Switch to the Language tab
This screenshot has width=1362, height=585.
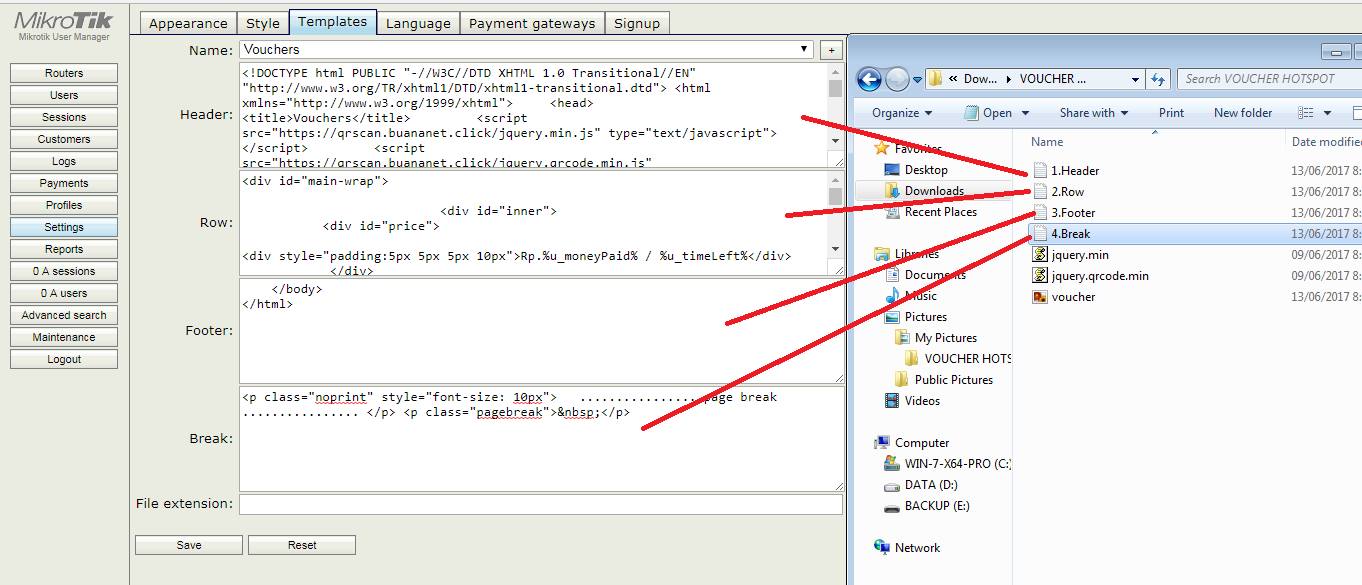[419, 23]
